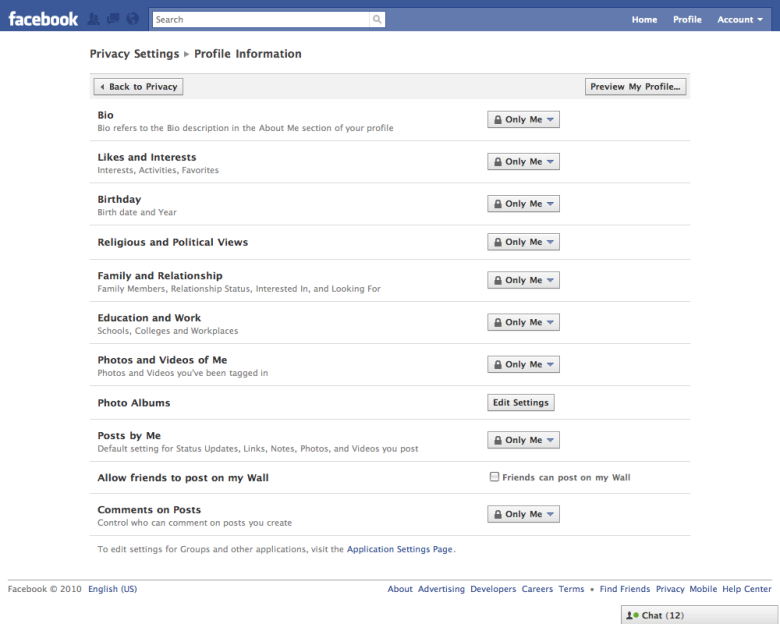Change Family and Relationship privacy setting
This screenshot has height=624, width=780.
click(523, 280)
